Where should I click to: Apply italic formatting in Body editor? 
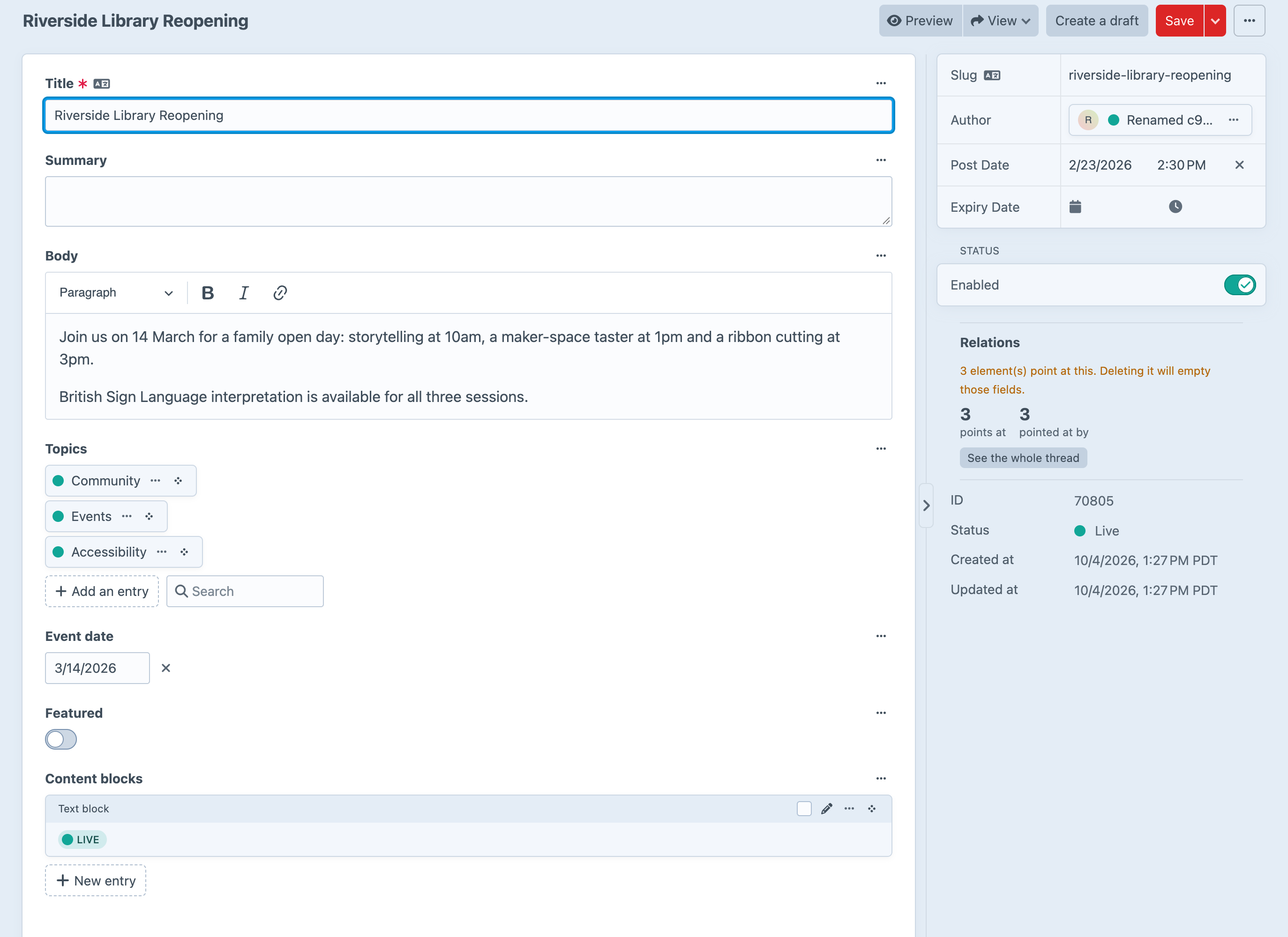pyautogui.click(x=244, y=293)
